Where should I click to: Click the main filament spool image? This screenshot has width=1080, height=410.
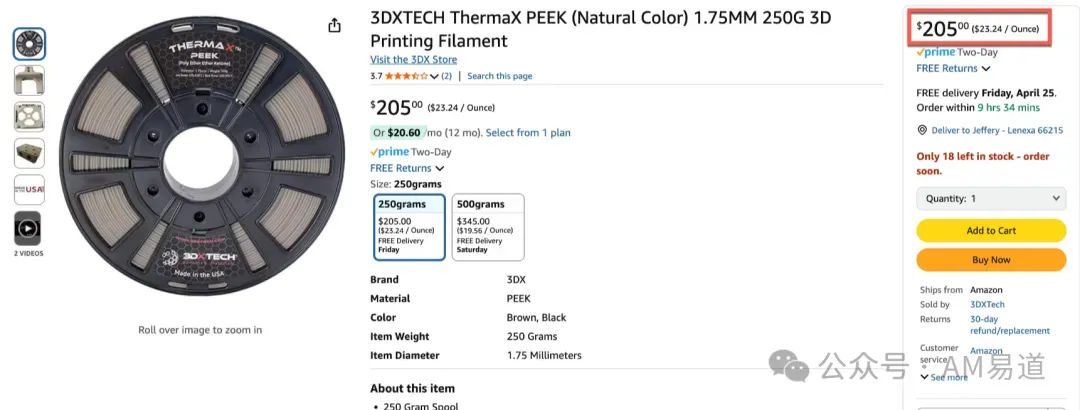coord(201,157)
